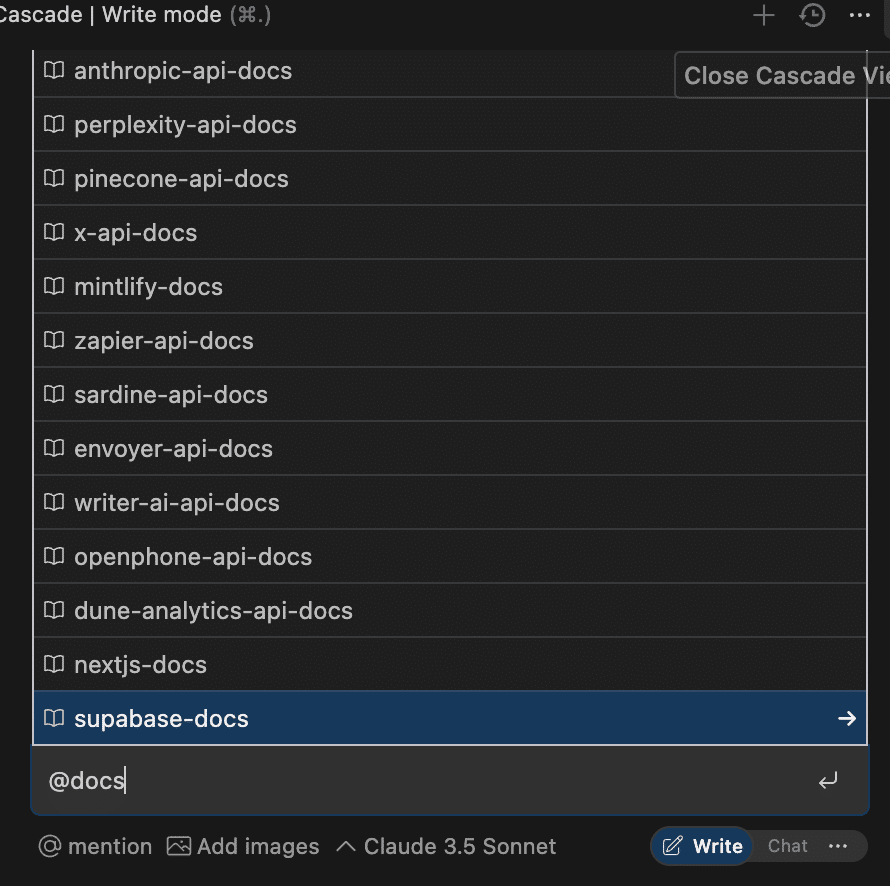The height and width of the screenshot is (886, 890).
Task: Switch to Chat mode
Action: pos(787,846)
